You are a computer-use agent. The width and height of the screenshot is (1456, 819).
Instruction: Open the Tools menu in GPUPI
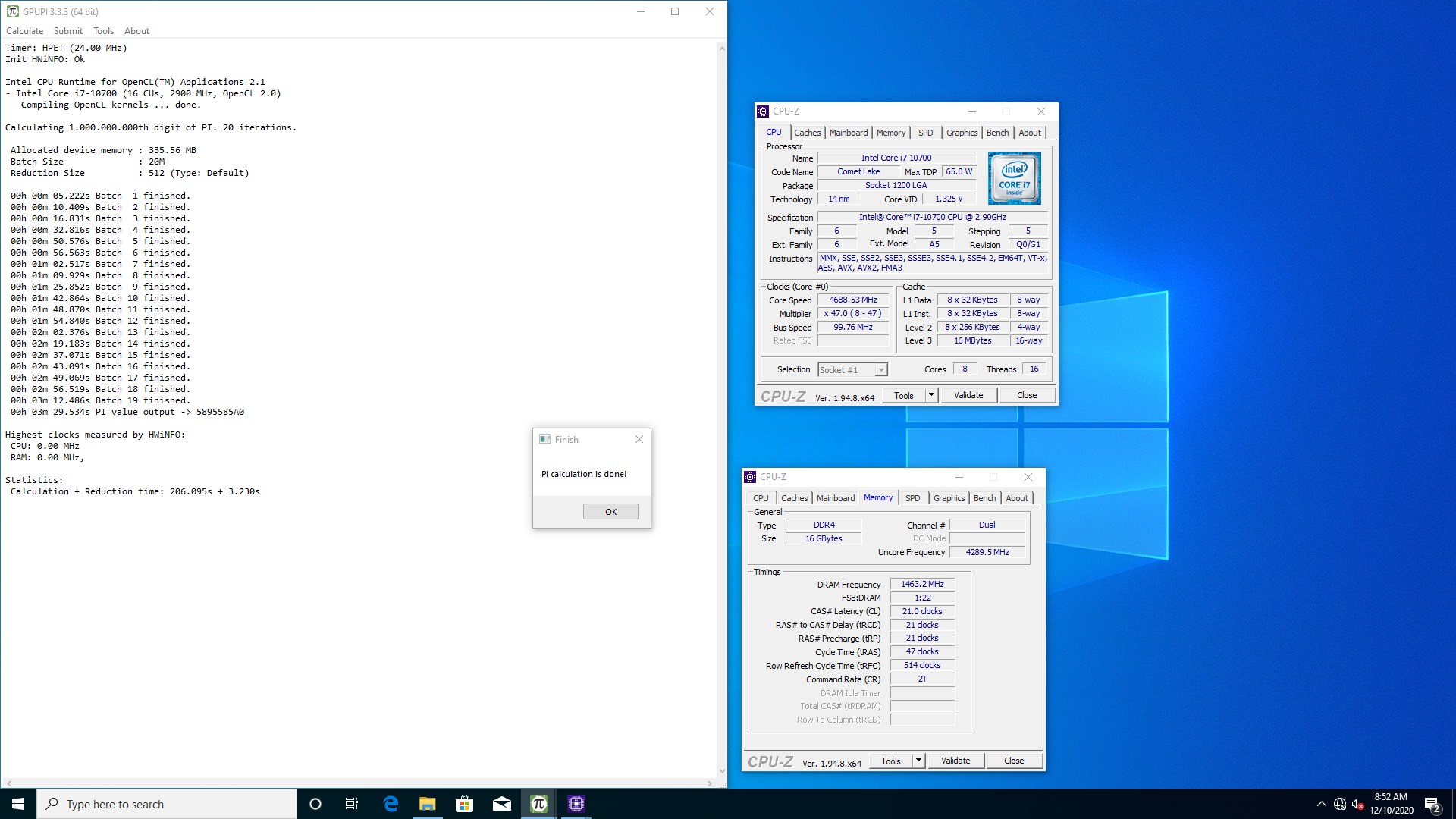click(x=103, y=31)
